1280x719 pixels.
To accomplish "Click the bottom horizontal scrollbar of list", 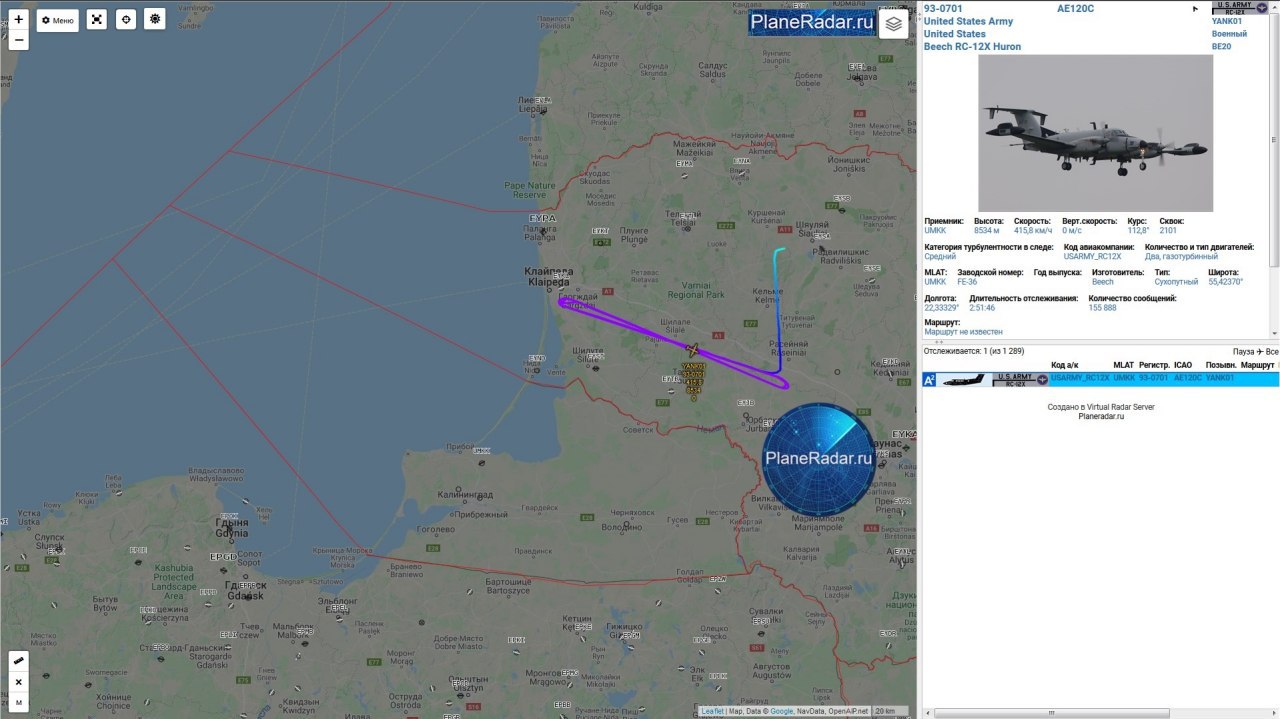I will click(1100, 713).
